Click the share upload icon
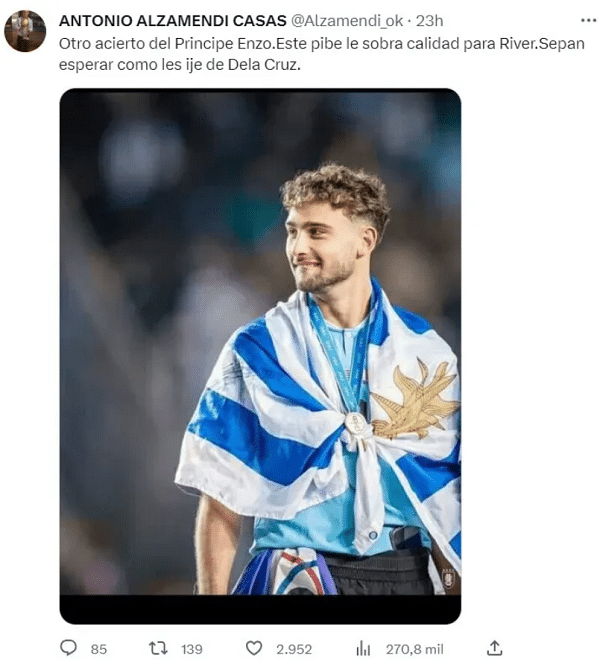Viewport: 600px width, 661px height. (x=495, y=648)
